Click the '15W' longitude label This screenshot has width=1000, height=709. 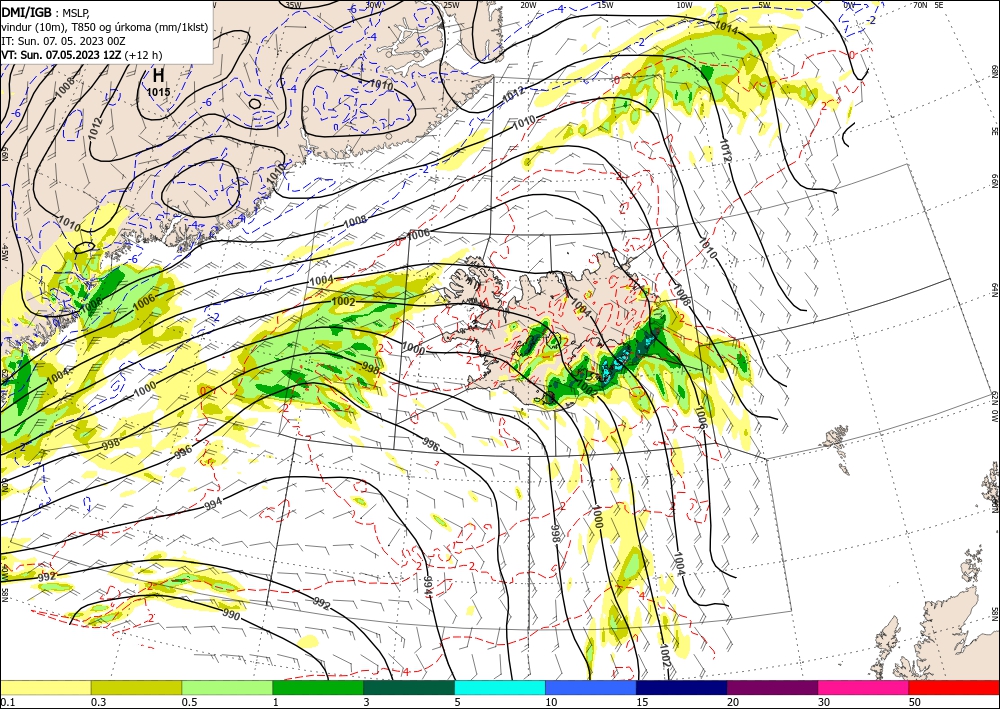click(x=606, y=4)
